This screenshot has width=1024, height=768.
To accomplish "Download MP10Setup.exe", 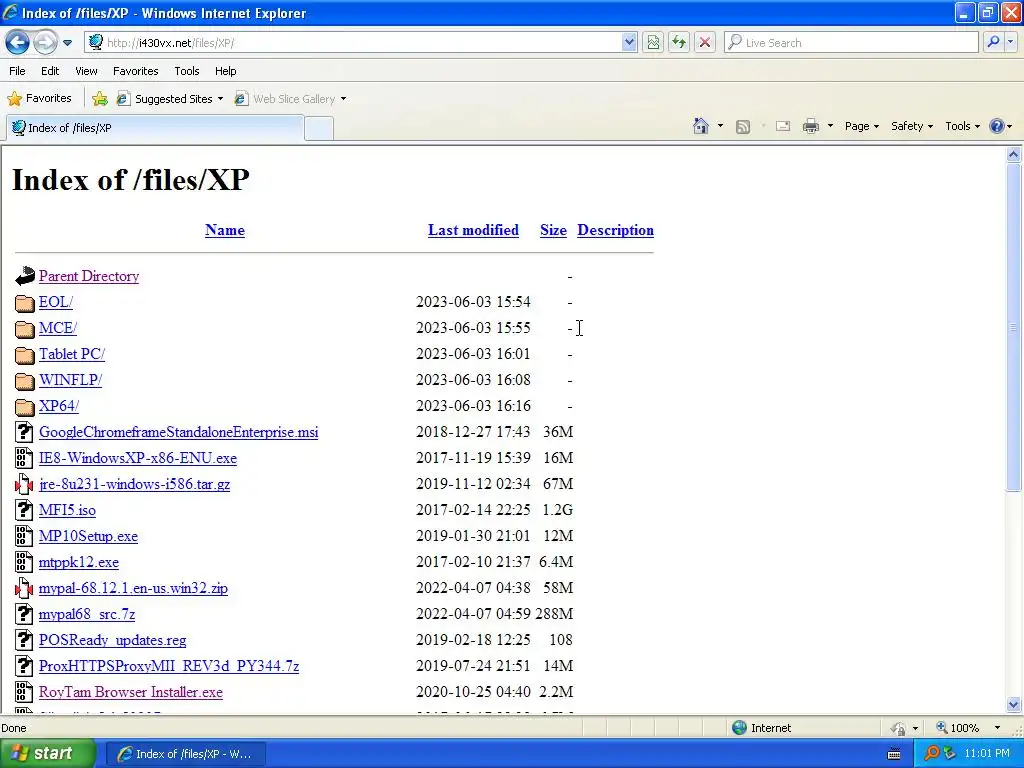I will pyautogui.click(x=88, y=536).
